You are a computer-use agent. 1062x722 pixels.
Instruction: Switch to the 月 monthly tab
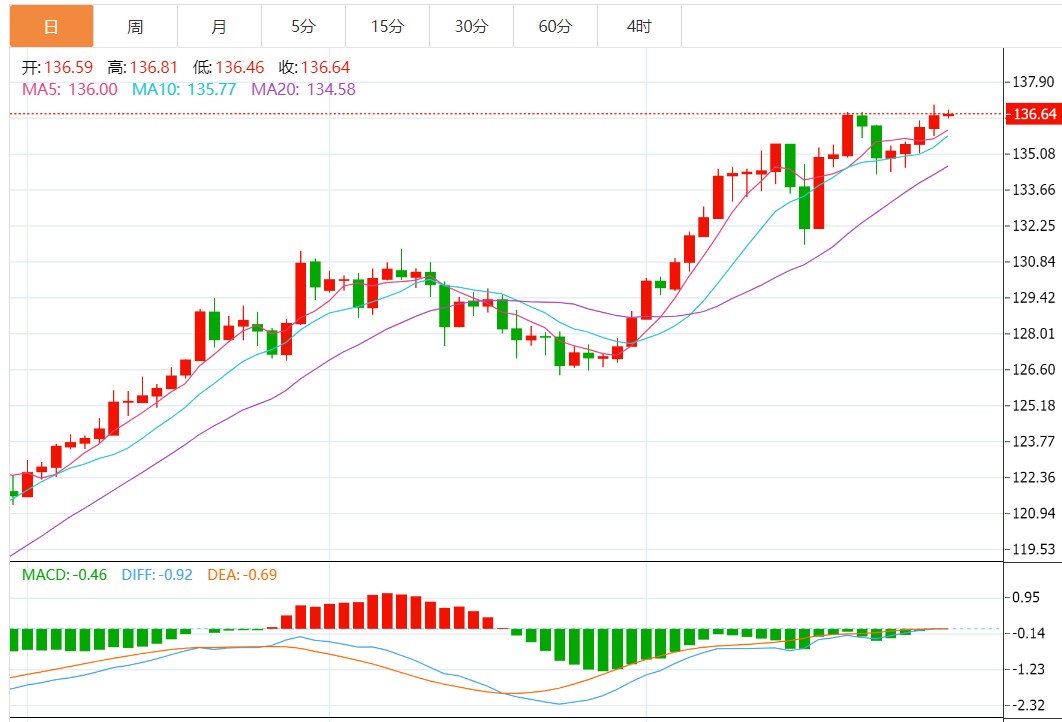coord(219,26)
